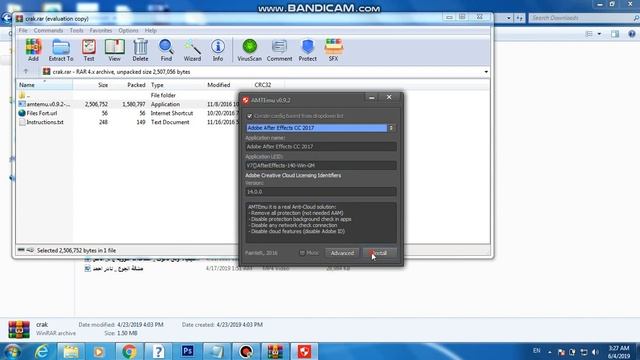Click the EN language indicator

click(536, 351)
